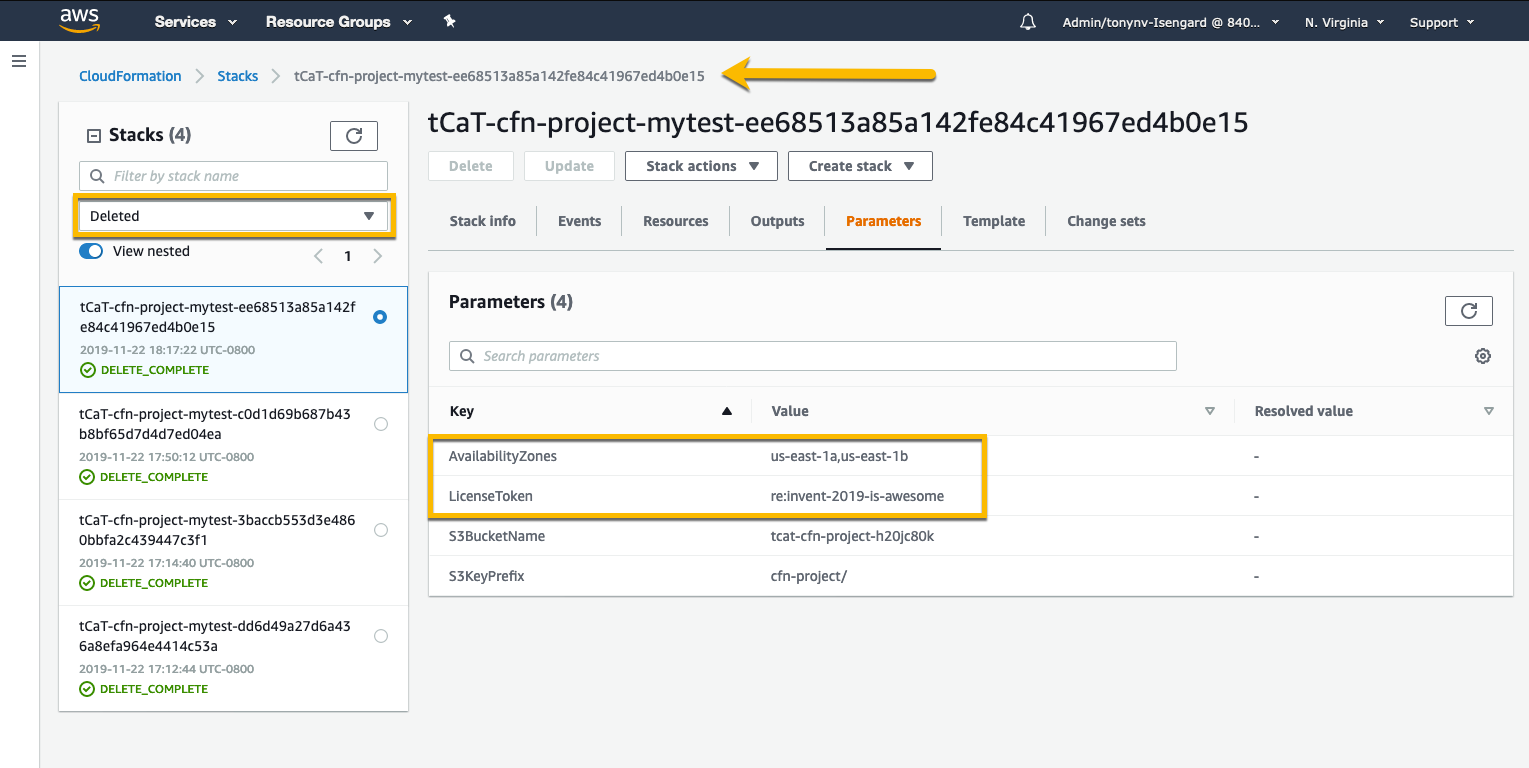The height and width of the screenshot is (768, 1529).
Task: Click the Stacks breadcrumb link
Action: [238, 76]
